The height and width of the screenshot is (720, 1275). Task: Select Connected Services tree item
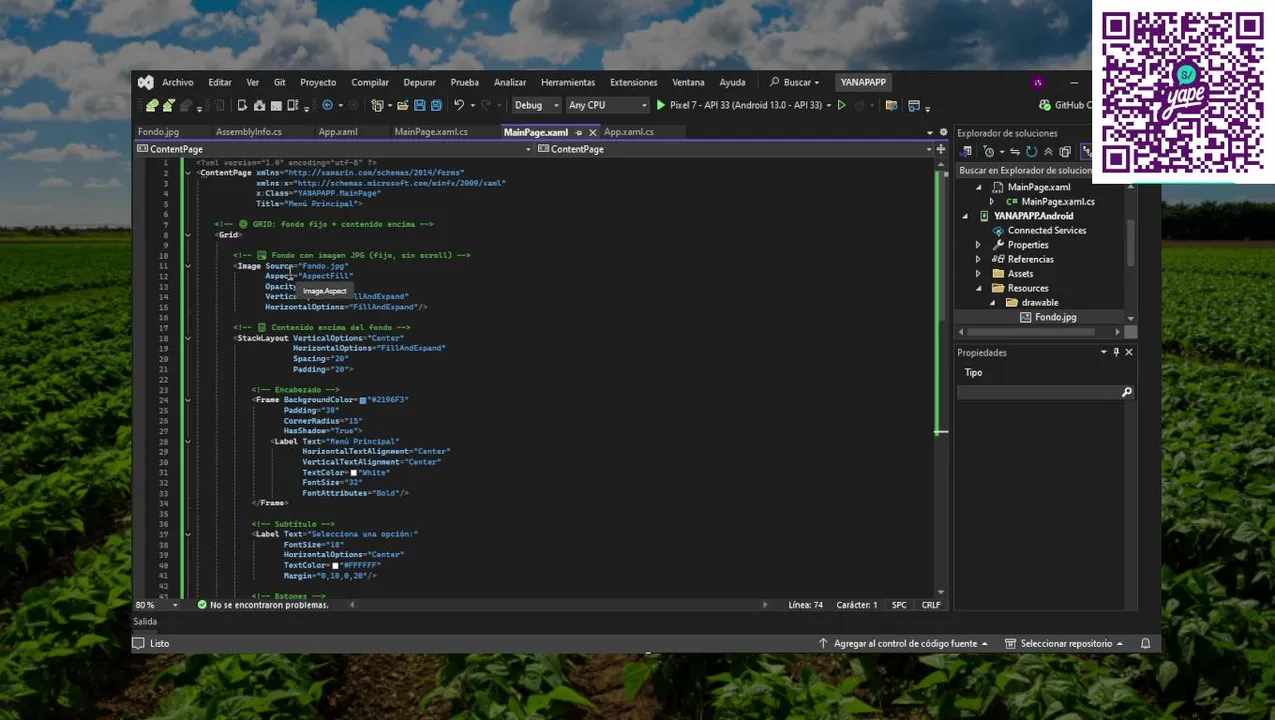point(1046,230)
